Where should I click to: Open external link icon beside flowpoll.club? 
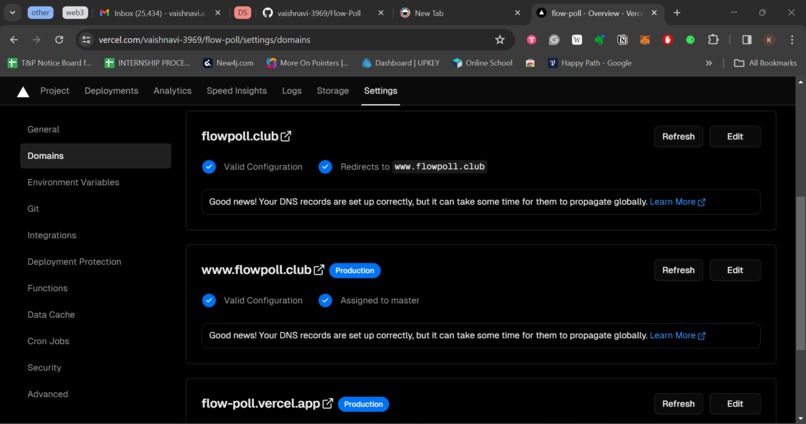[x=286, y=136]
